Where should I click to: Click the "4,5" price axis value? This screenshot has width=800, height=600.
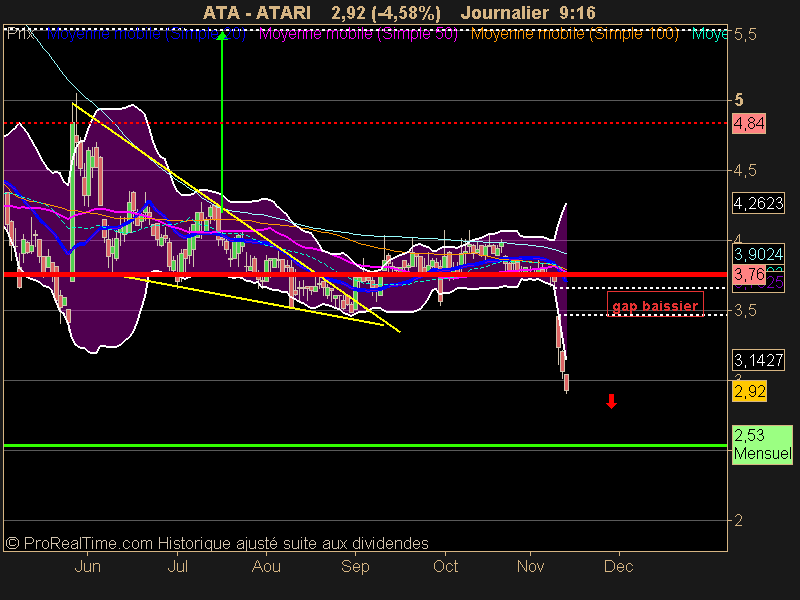(745, 170)
